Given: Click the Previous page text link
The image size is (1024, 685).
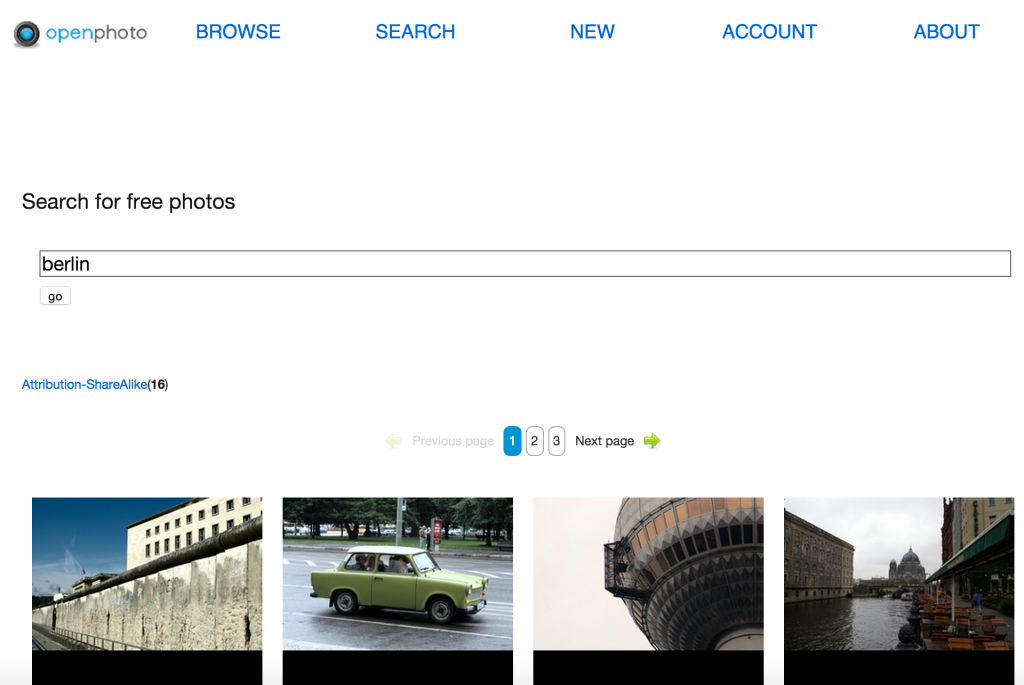Looking at the screenshot, I should [x=453, y=441].
